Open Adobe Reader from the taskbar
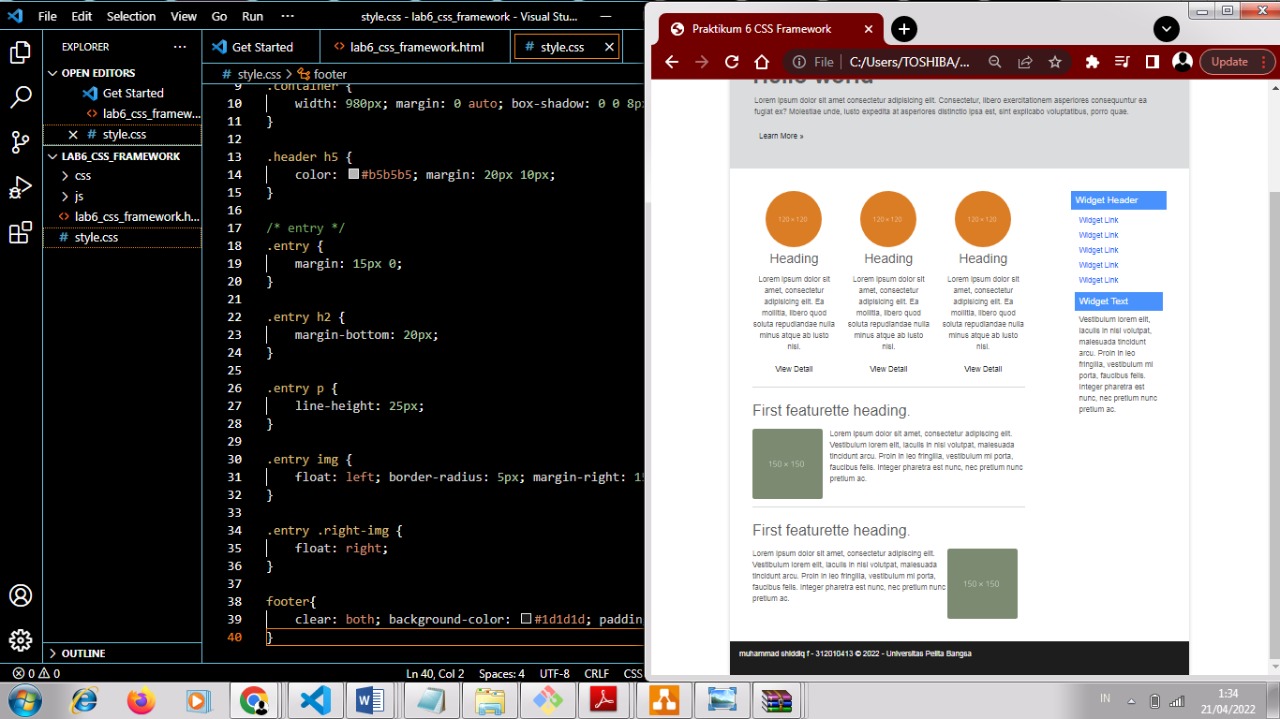The height and width of the screenshot is (719, 1280). [604, 701]
